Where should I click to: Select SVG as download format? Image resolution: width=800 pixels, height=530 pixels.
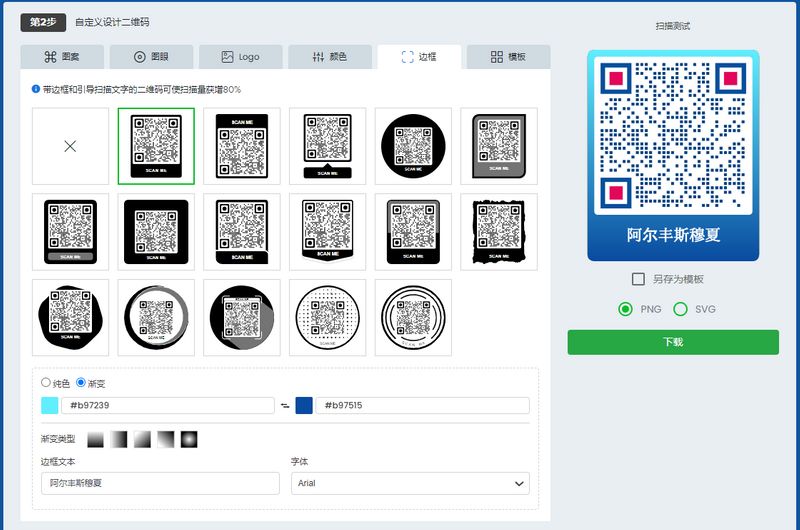681,309
